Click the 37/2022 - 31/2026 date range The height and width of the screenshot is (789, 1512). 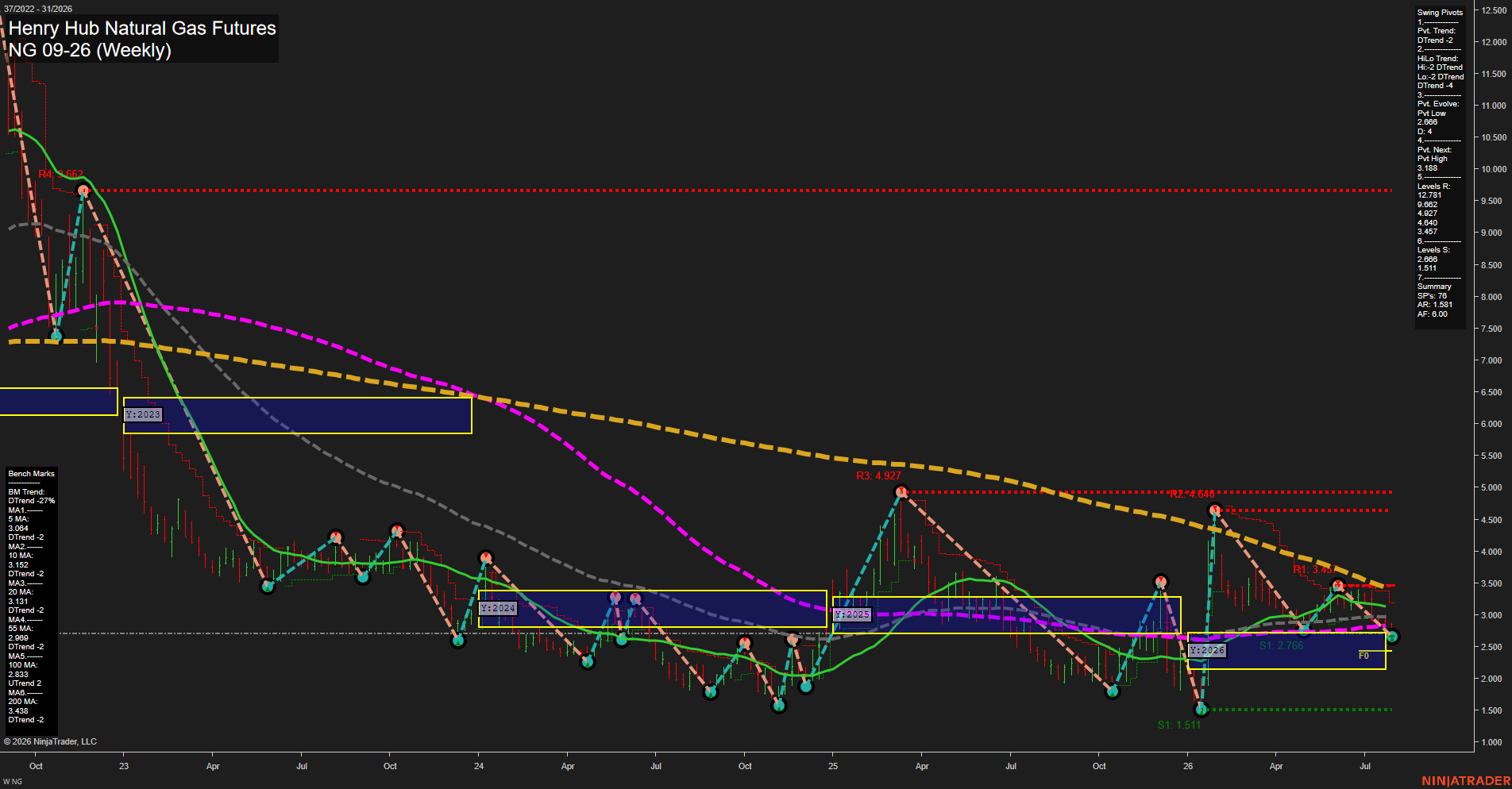tap(38, 9)
